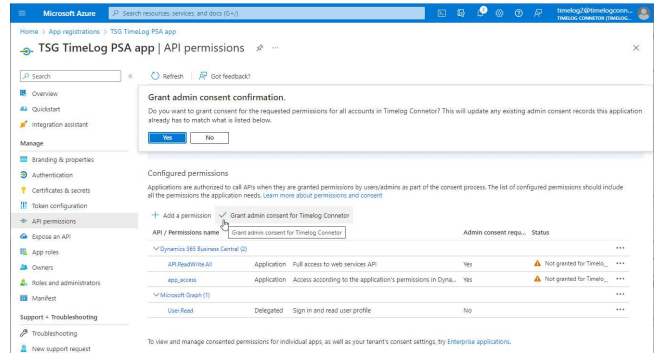Click the API / Permissions name column header
Image resolution: width=659 pixels, height=361 pixels.
[185, 232]
